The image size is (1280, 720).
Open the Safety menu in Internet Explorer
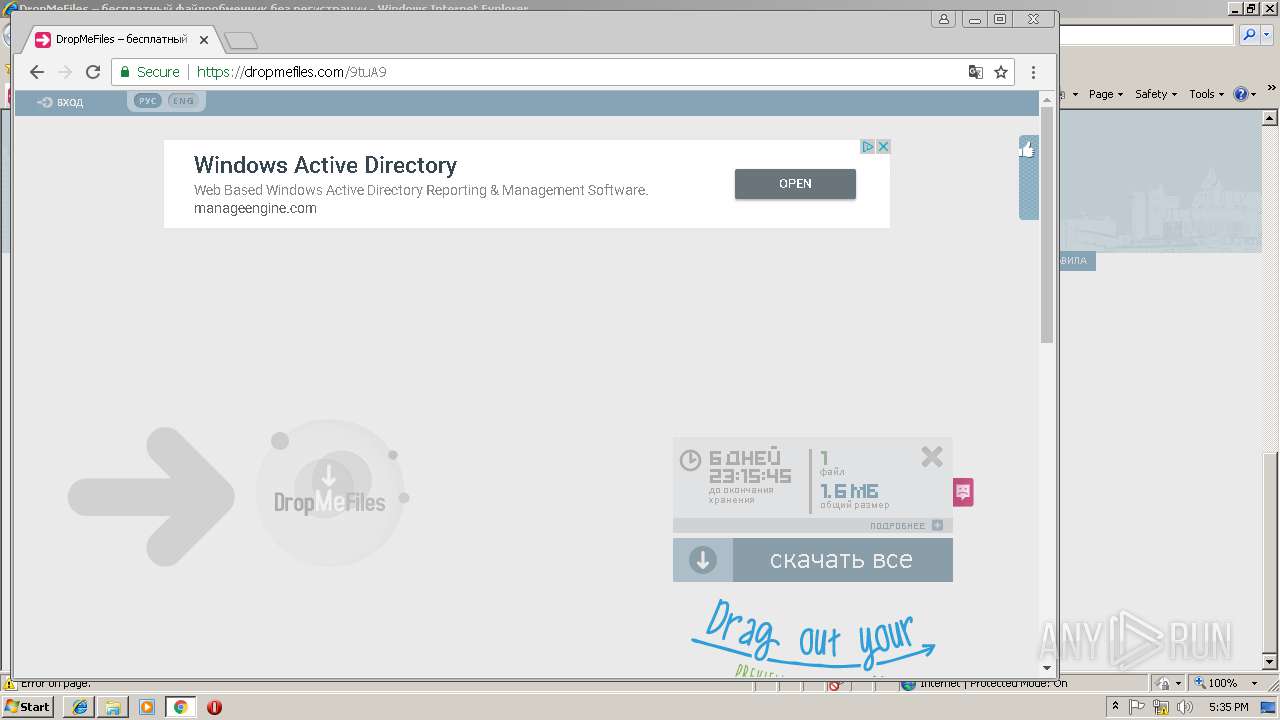tap(1156, 94)
